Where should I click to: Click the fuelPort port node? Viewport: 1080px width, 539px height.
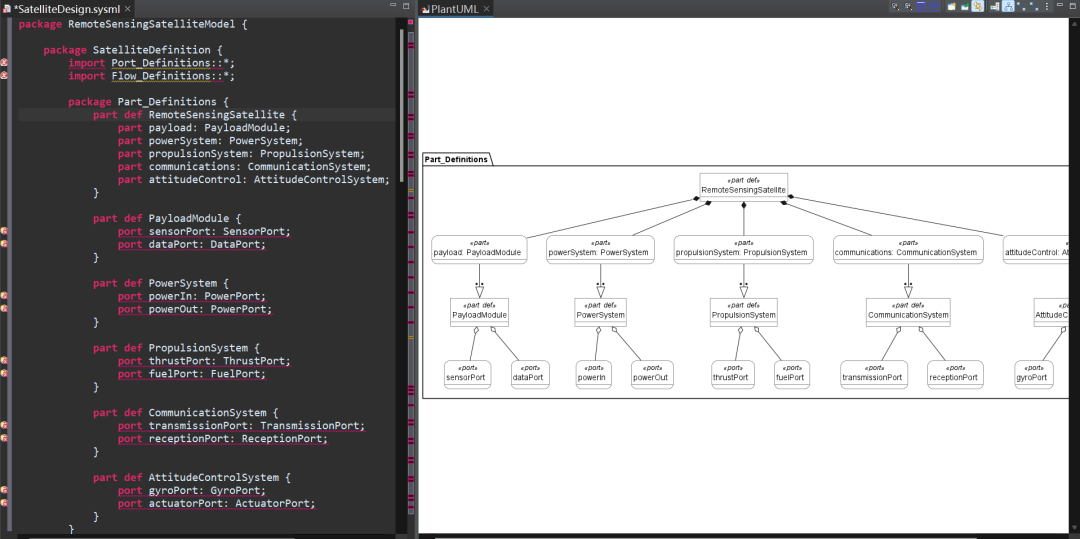coord(792,374)
